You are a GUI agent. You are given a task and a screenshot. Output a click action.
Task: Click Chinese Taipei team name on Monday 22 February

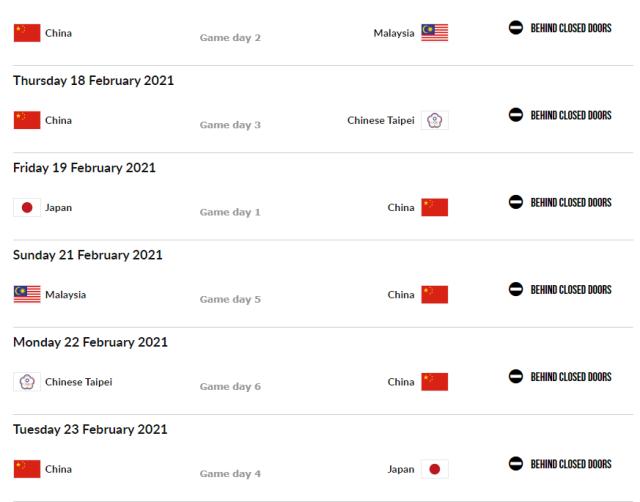click(x=79, y=381)
